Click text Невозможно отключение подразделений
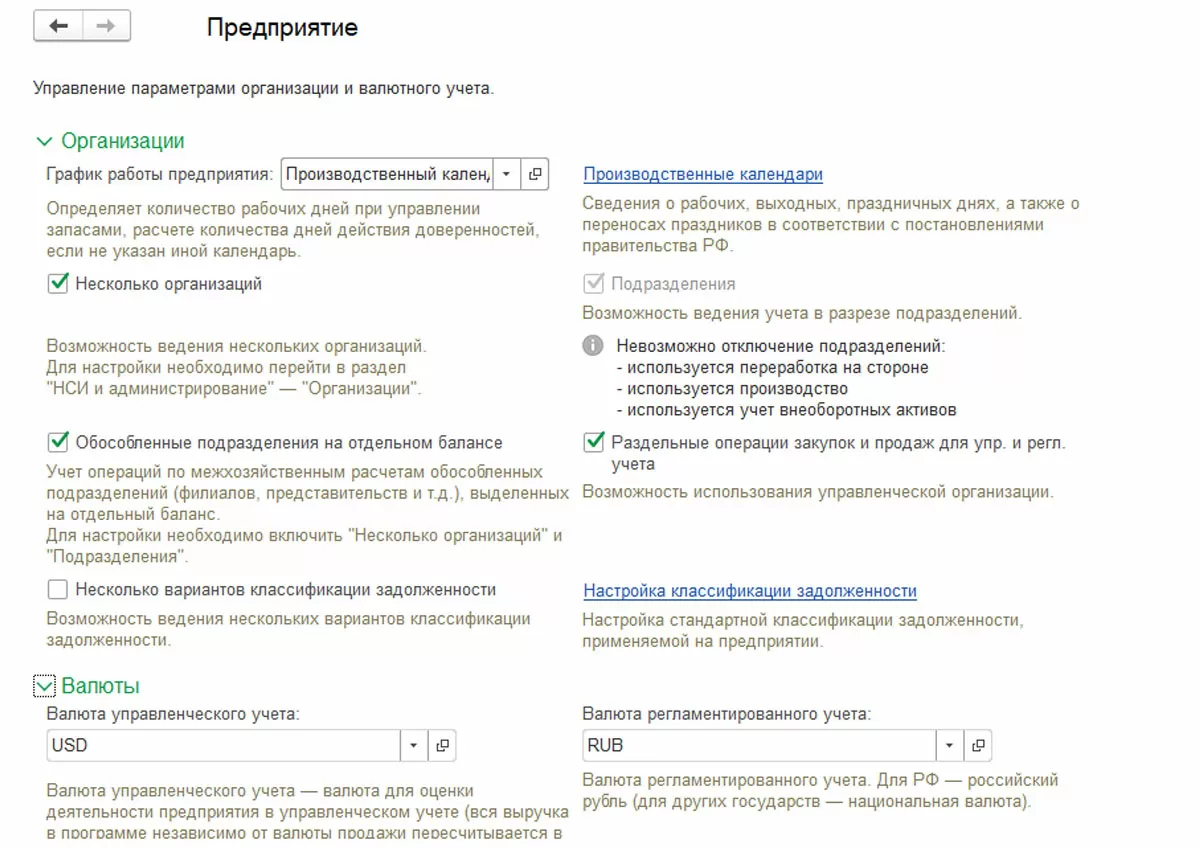Viewport: 1200px width, 848px height. 780,346
